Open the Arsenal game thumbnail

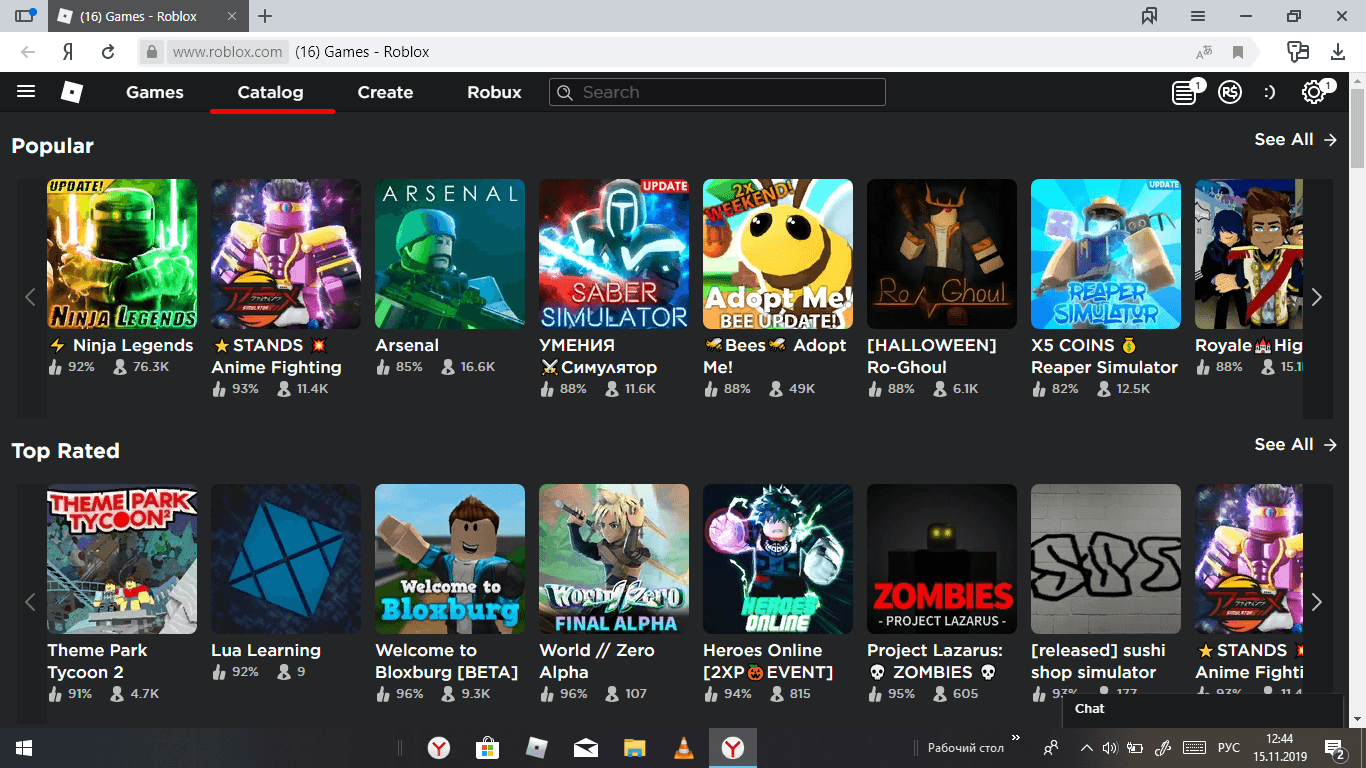click(x=450, y=254)
